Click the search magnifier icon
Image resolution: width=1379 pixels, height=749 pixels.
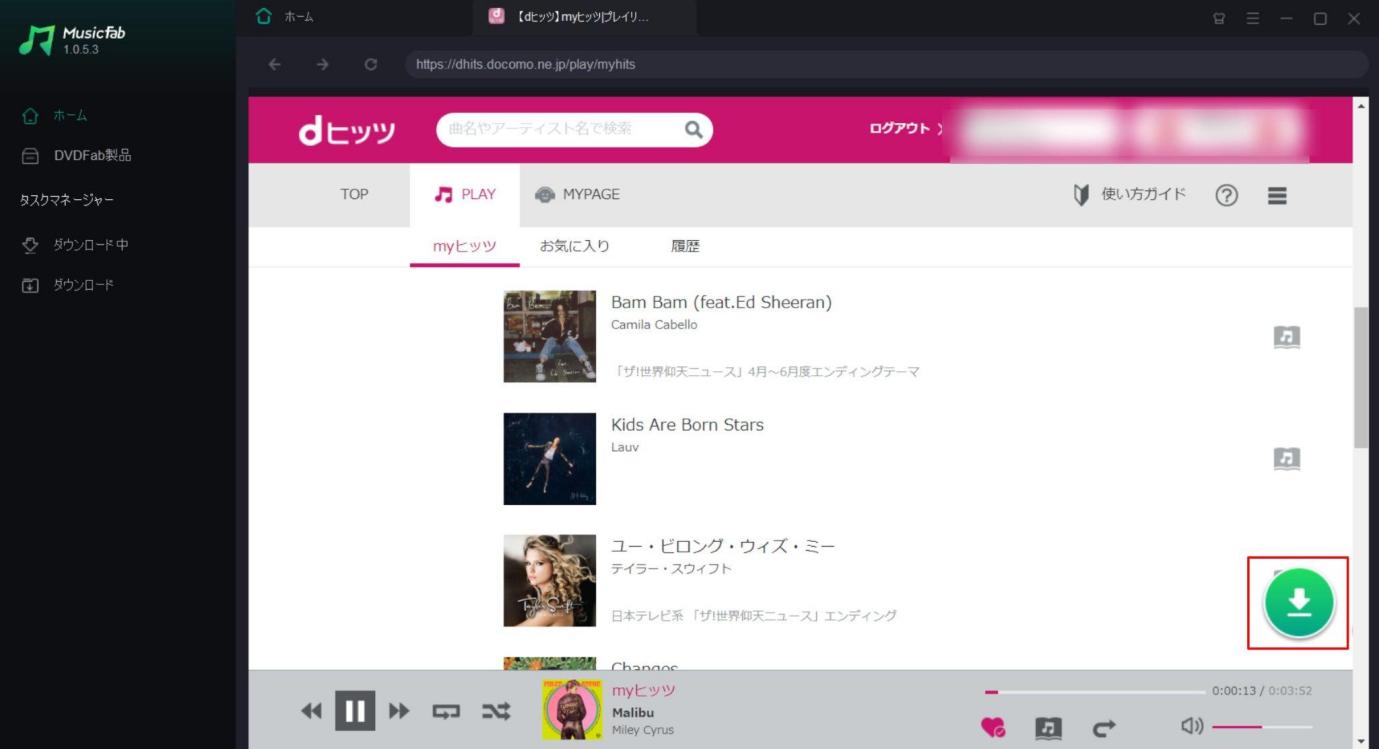pyautogui.click(x=694, y=129)
